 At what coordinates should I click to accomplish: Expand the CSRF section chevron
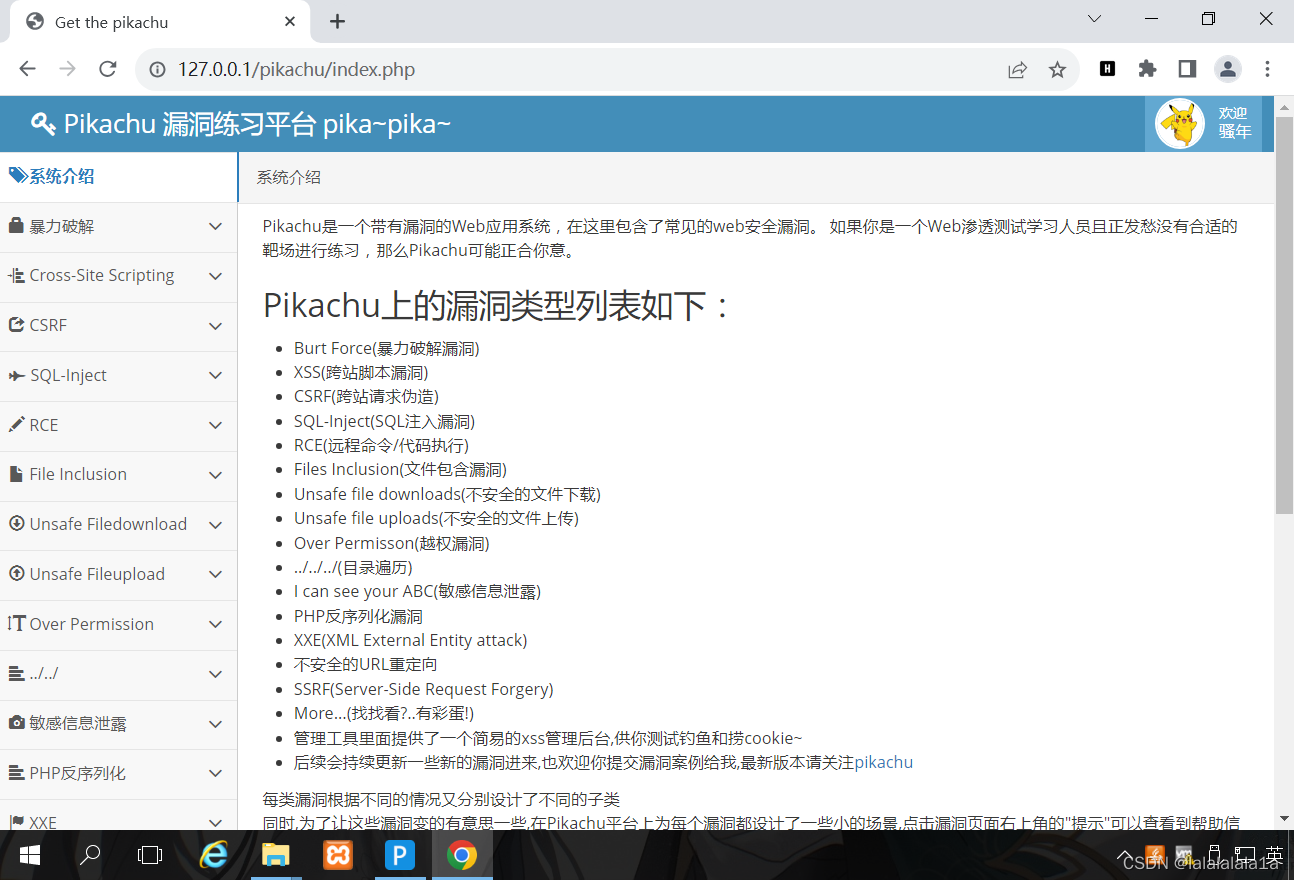[216, 326]
